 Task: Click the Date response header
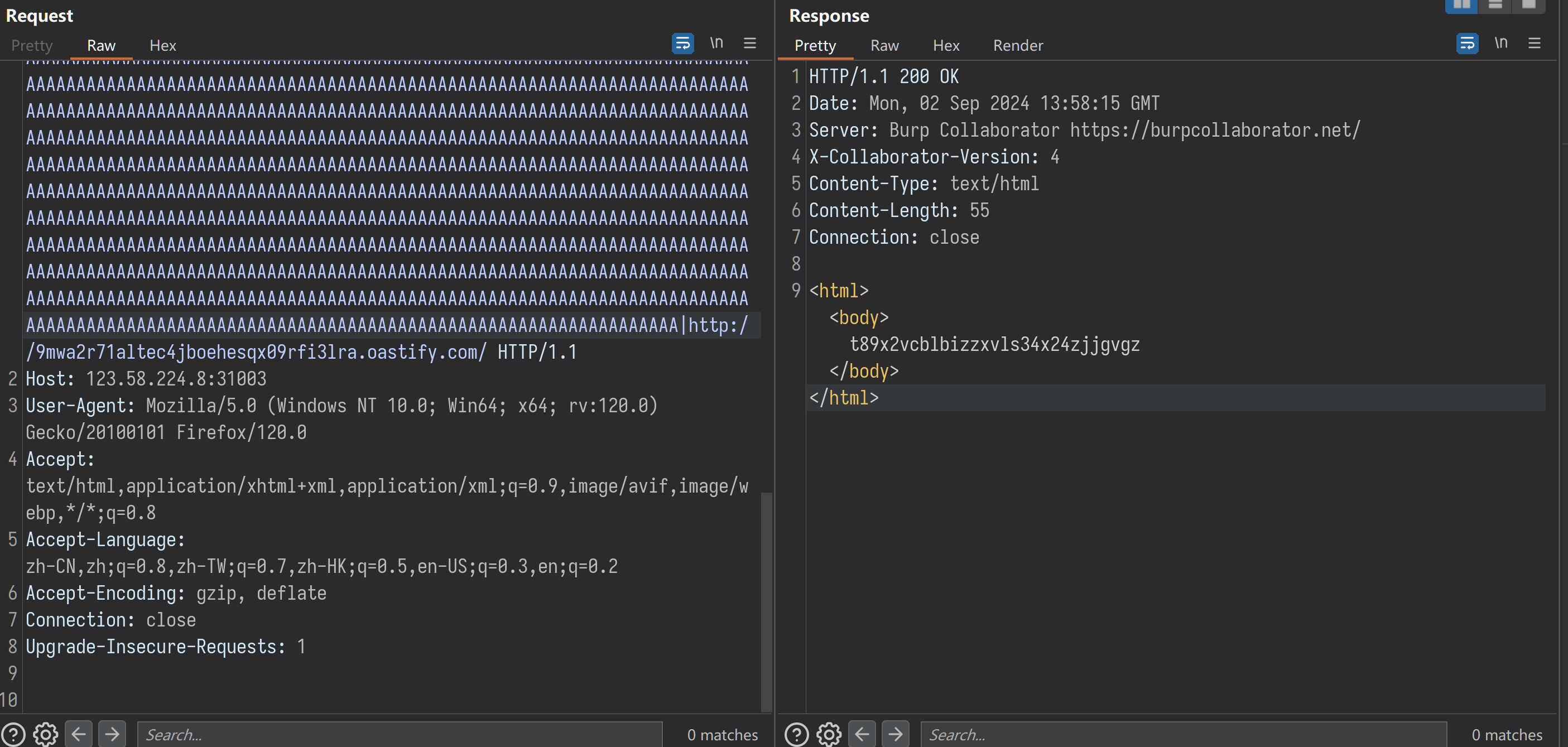coord(984,104)
